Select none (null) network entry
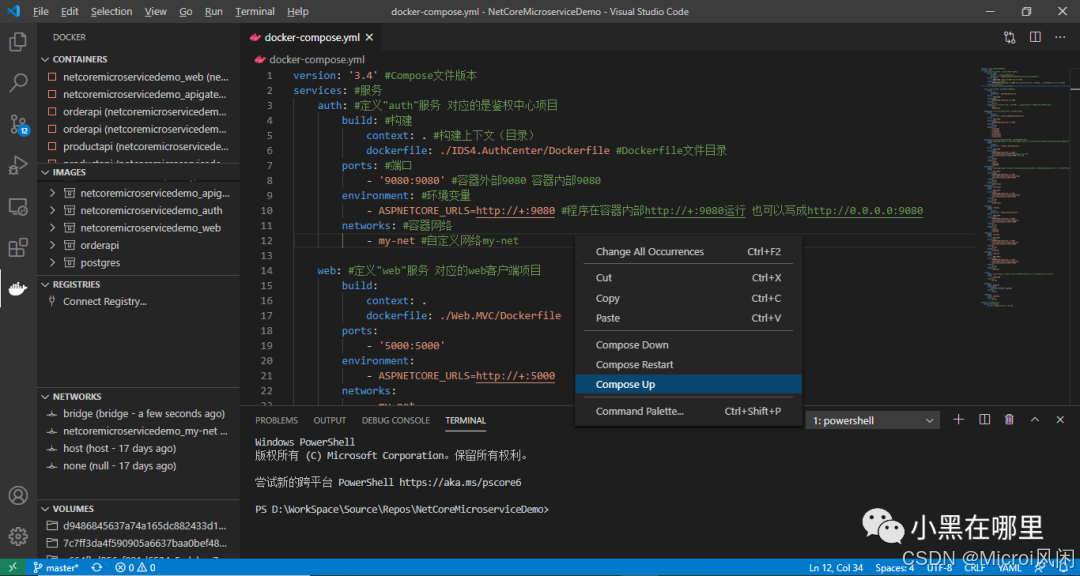The width and height of the screenshot is (1080, 576). point(138,466)
